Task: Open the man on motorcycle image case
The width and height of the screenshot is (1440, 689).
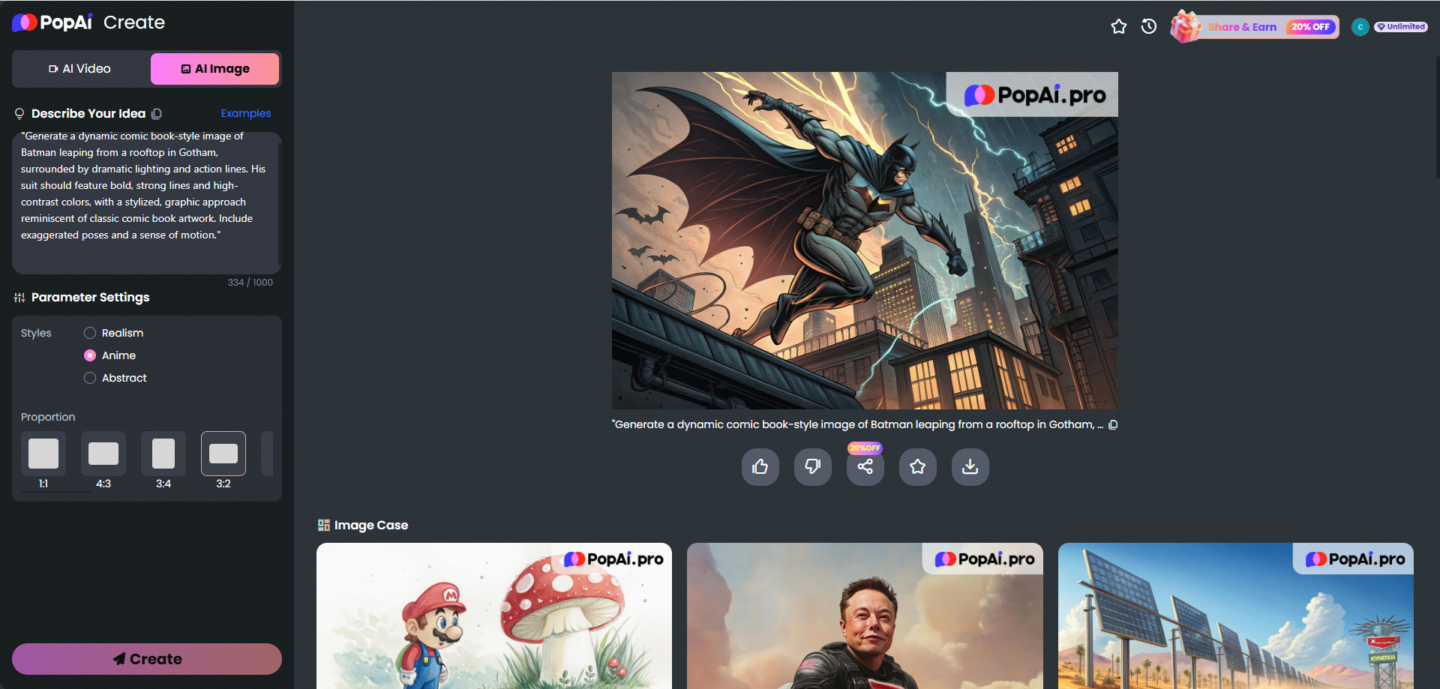Action: pos(865,616)
